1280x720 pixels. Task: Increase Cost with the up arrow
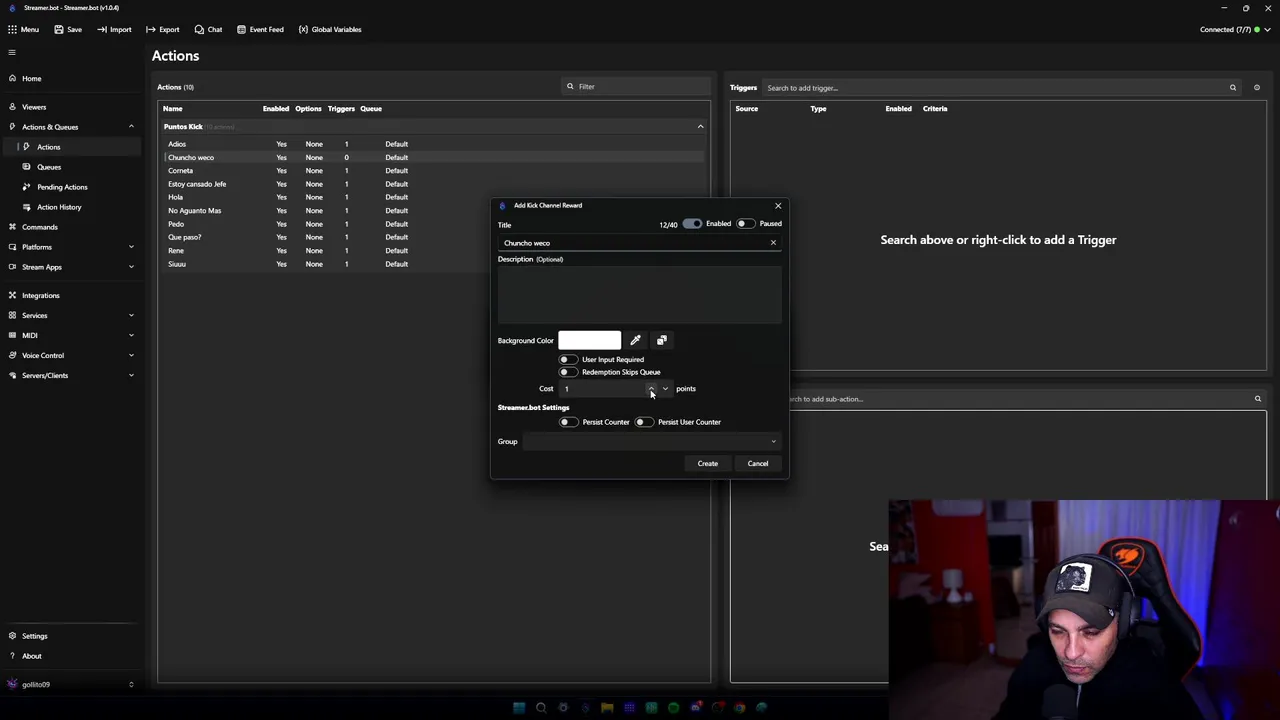click(x=651, y=389)
